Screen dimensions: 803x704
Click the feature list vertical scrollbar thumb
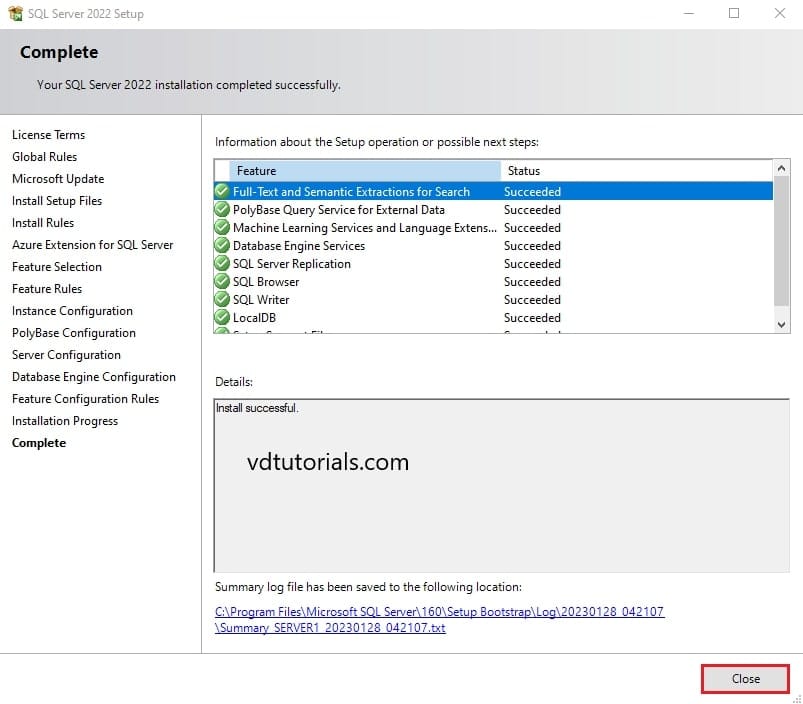pos(781,241)
